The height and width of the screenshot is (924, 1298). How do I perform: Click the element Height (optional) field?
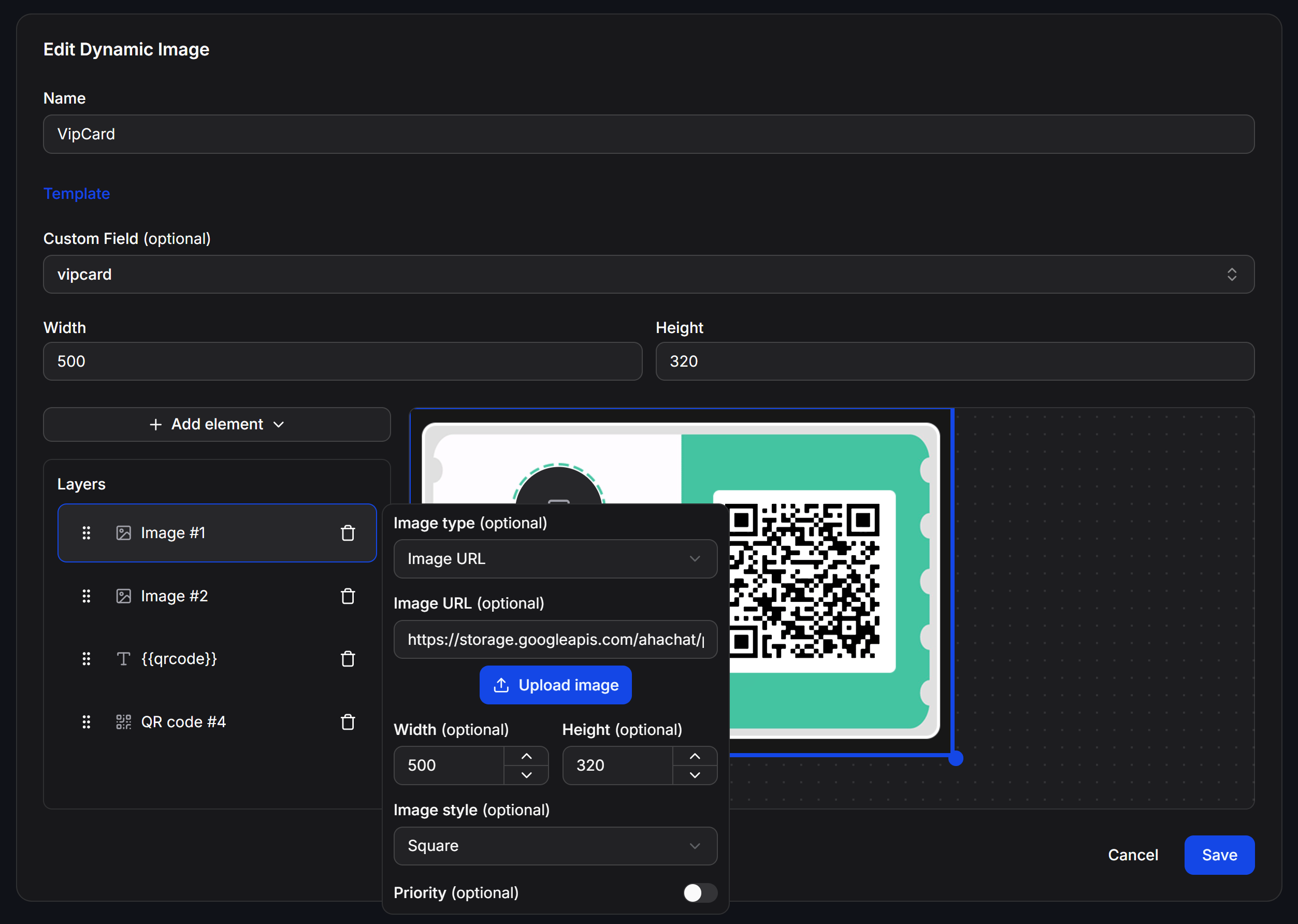(618, 766)
